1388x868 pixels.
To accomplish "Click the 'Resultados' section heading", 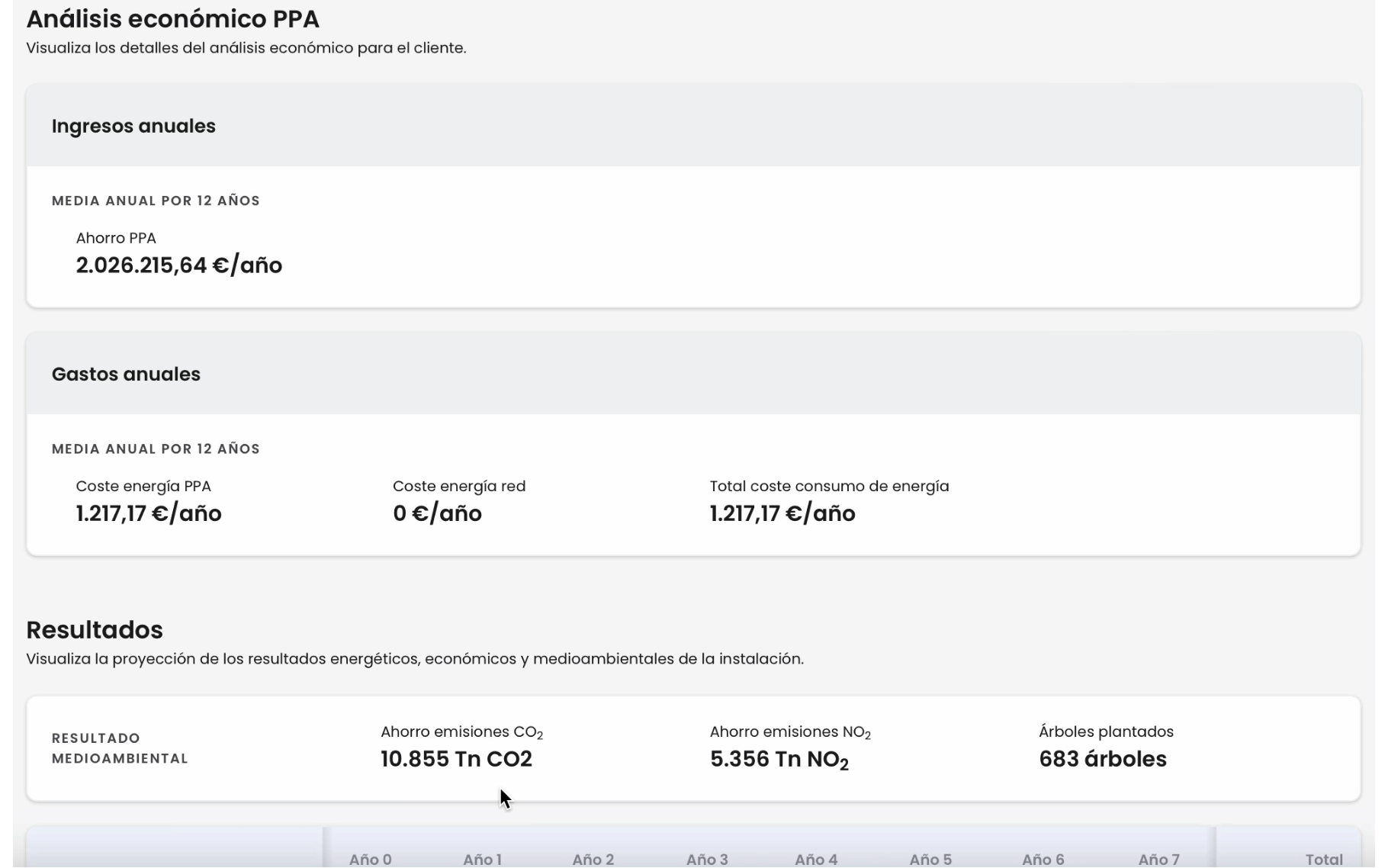I will [x=95, y=630].
